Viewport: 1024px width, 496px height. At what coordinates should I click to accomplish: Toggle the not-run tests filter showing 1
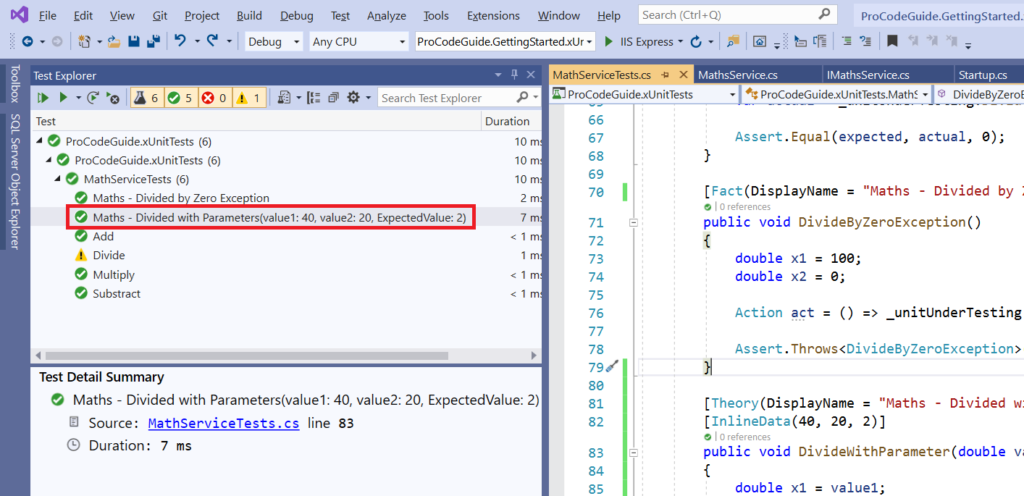[x=249, y=98]
